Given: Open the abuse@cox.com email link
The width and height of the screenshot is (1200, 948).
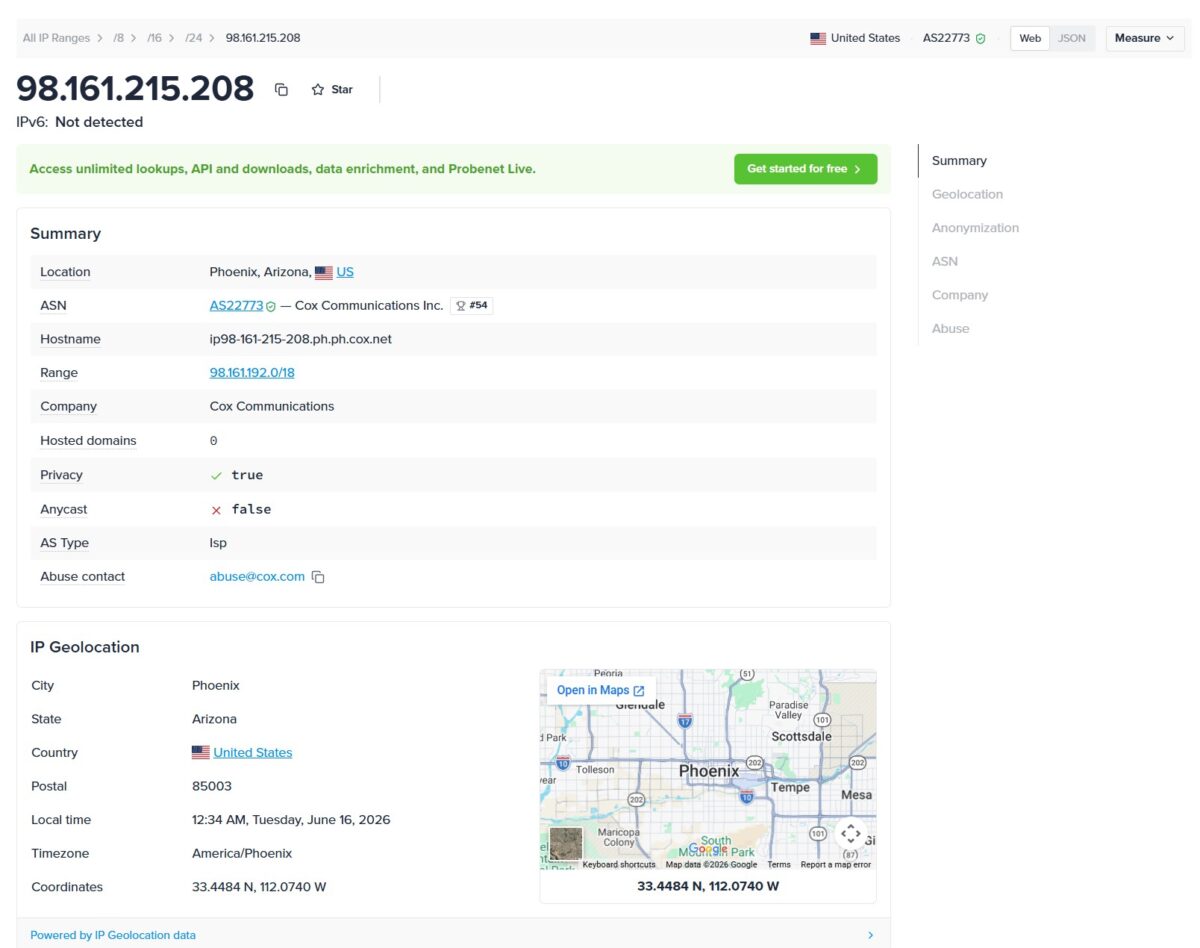Looking at the screenshot, I should coord(257,577).
